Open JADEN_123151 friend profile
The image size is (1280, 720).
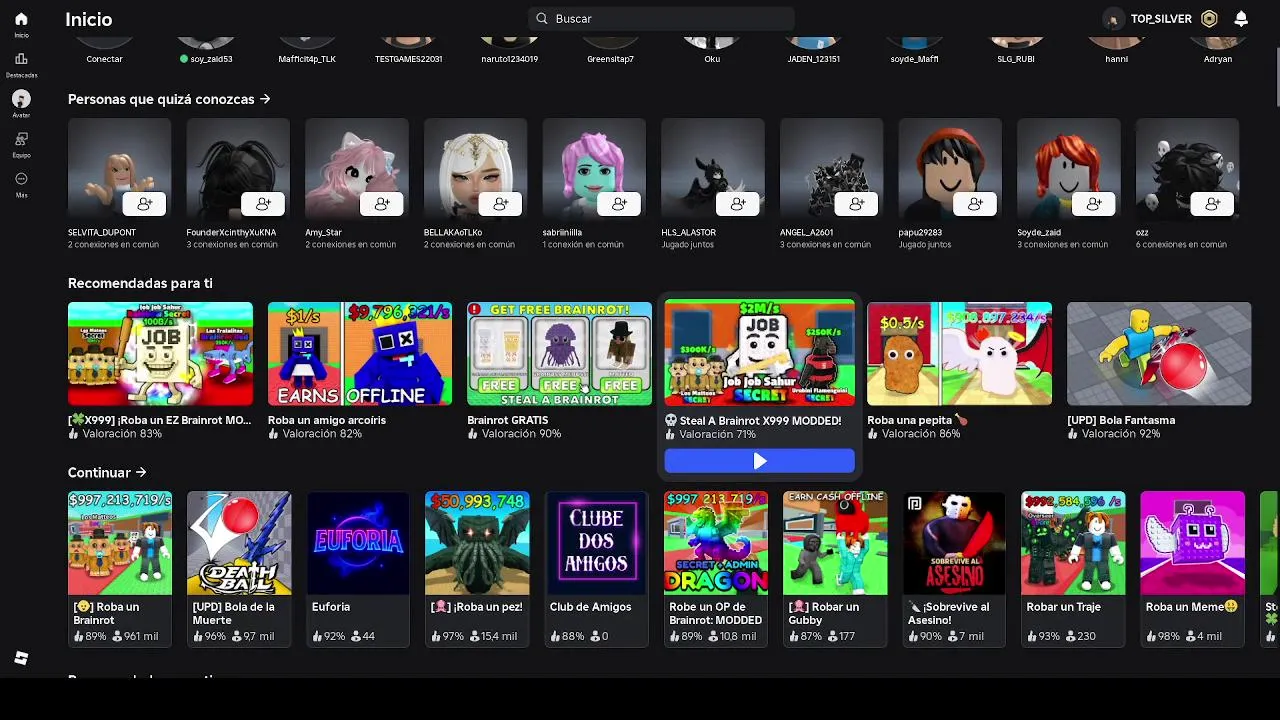[x=813, y=50]
